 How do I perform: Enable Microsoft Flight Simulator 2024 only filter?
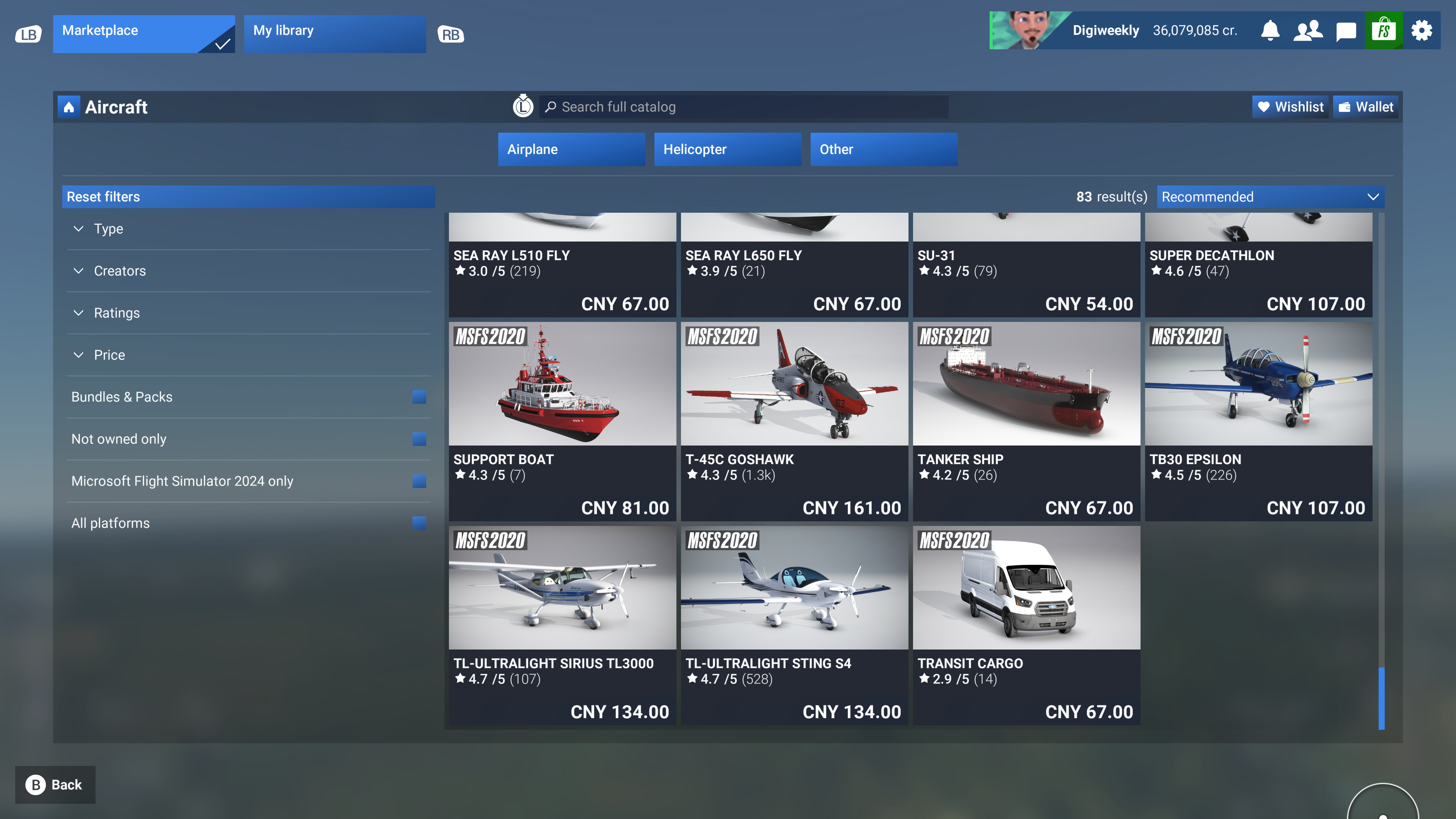[x=419, y=481]
